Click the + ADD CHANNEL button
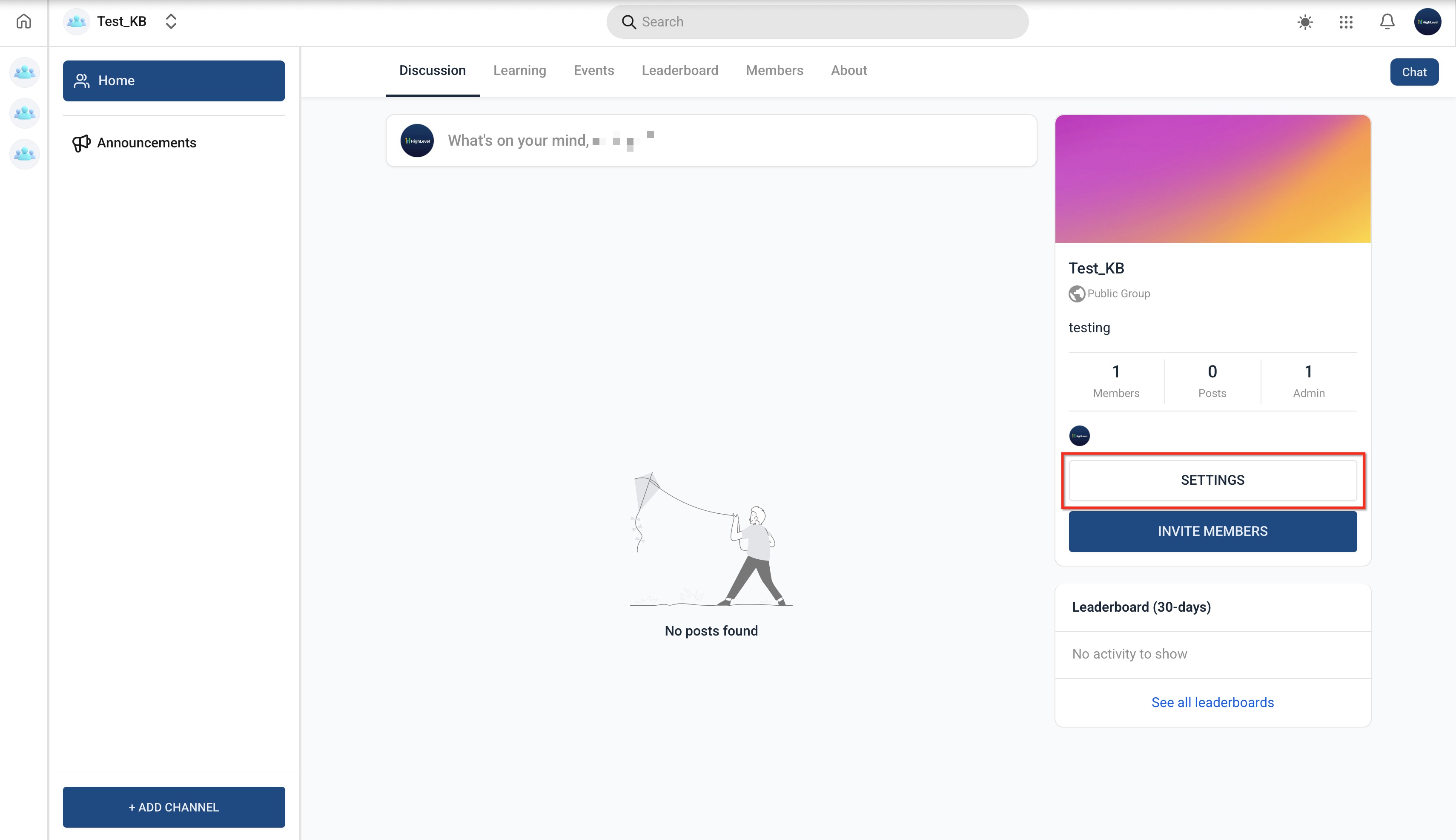The height and width of the screenshot is (840, 1456). (x=174, y=807)
